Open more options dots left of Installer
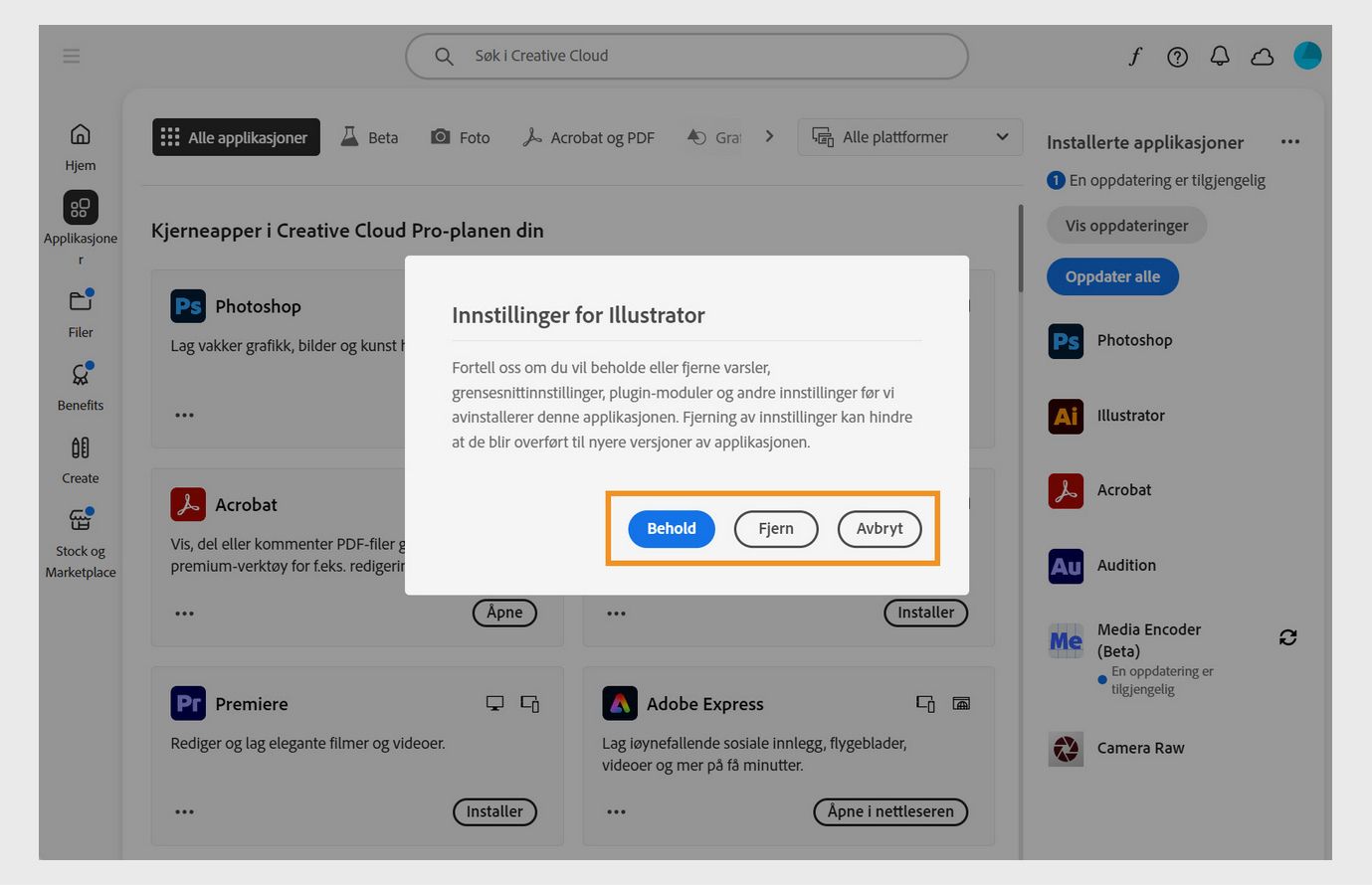The width and height of the screenshot is (1372, 885). point(616,614)
